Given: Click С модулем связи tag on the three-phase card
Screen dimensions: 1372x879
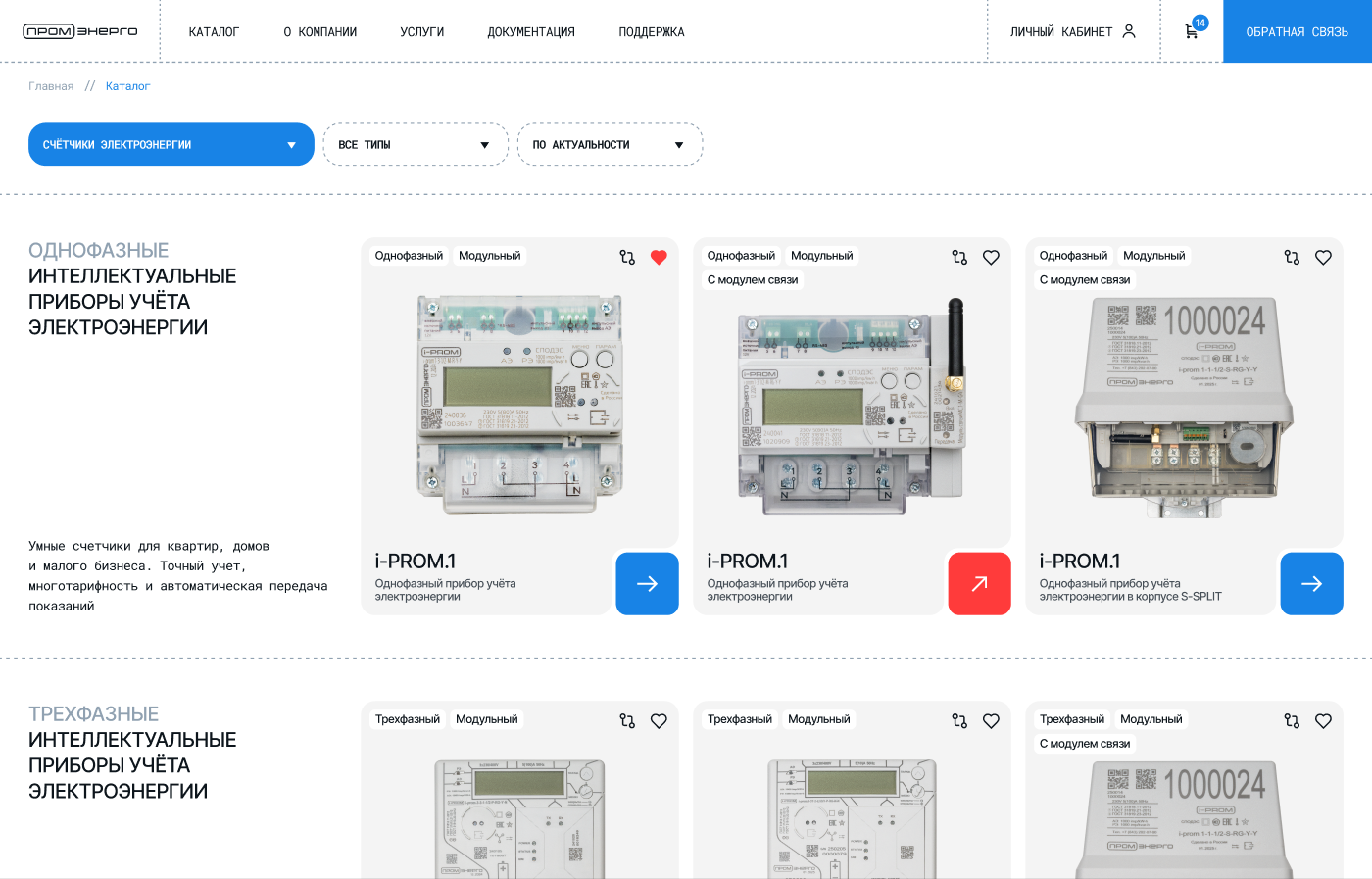Looking at the screenshot, I should 1085,744.
